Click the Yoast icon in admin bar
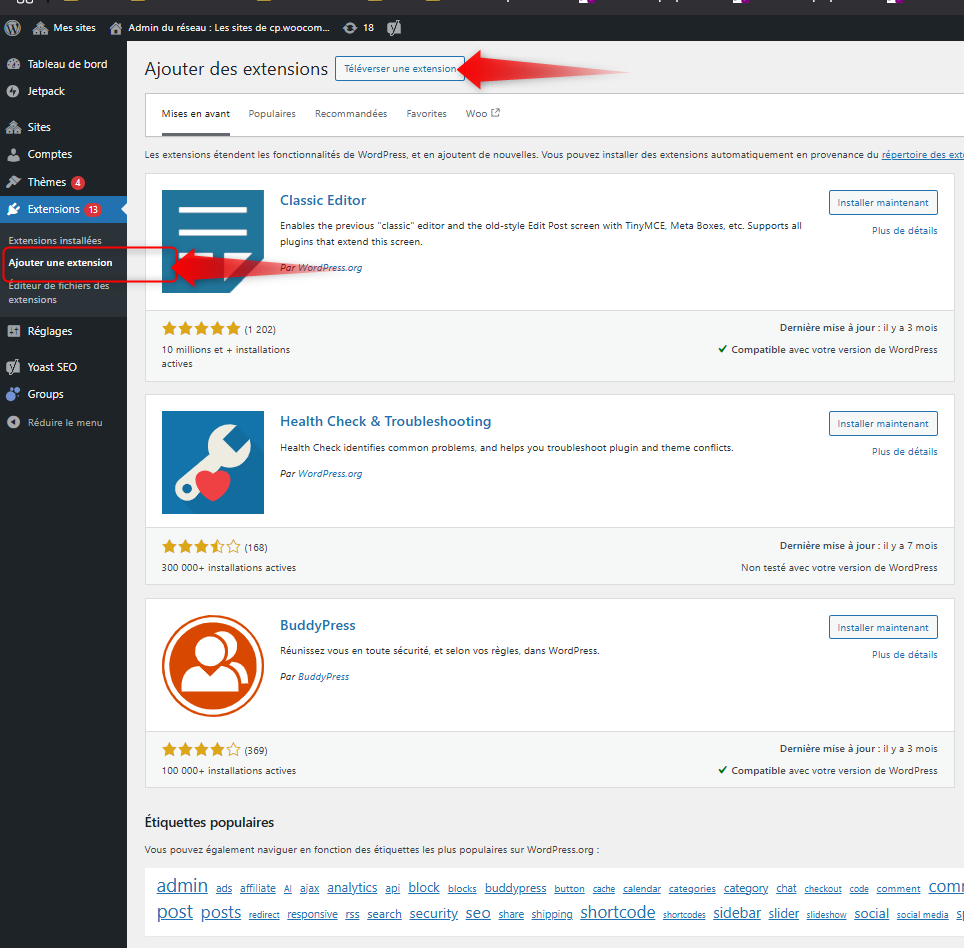Image resolution: width=964 pixels, height=948 pixels. 394,28
